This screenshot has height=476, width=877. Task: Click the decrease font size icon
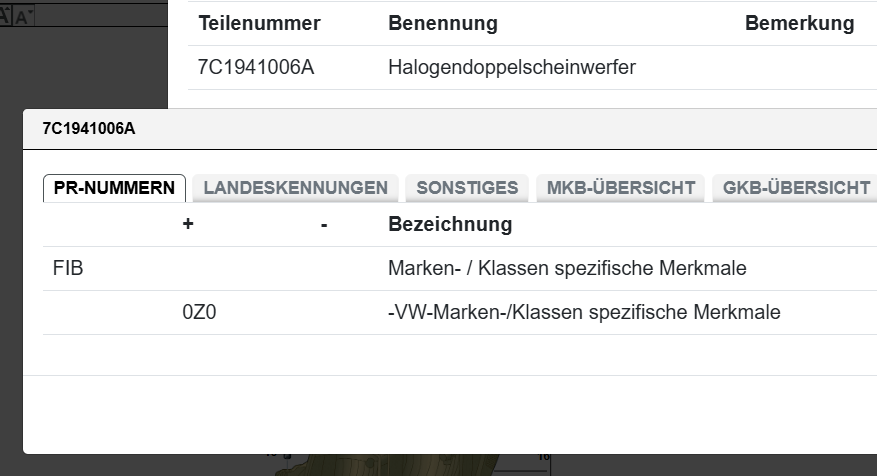(21, 17)
